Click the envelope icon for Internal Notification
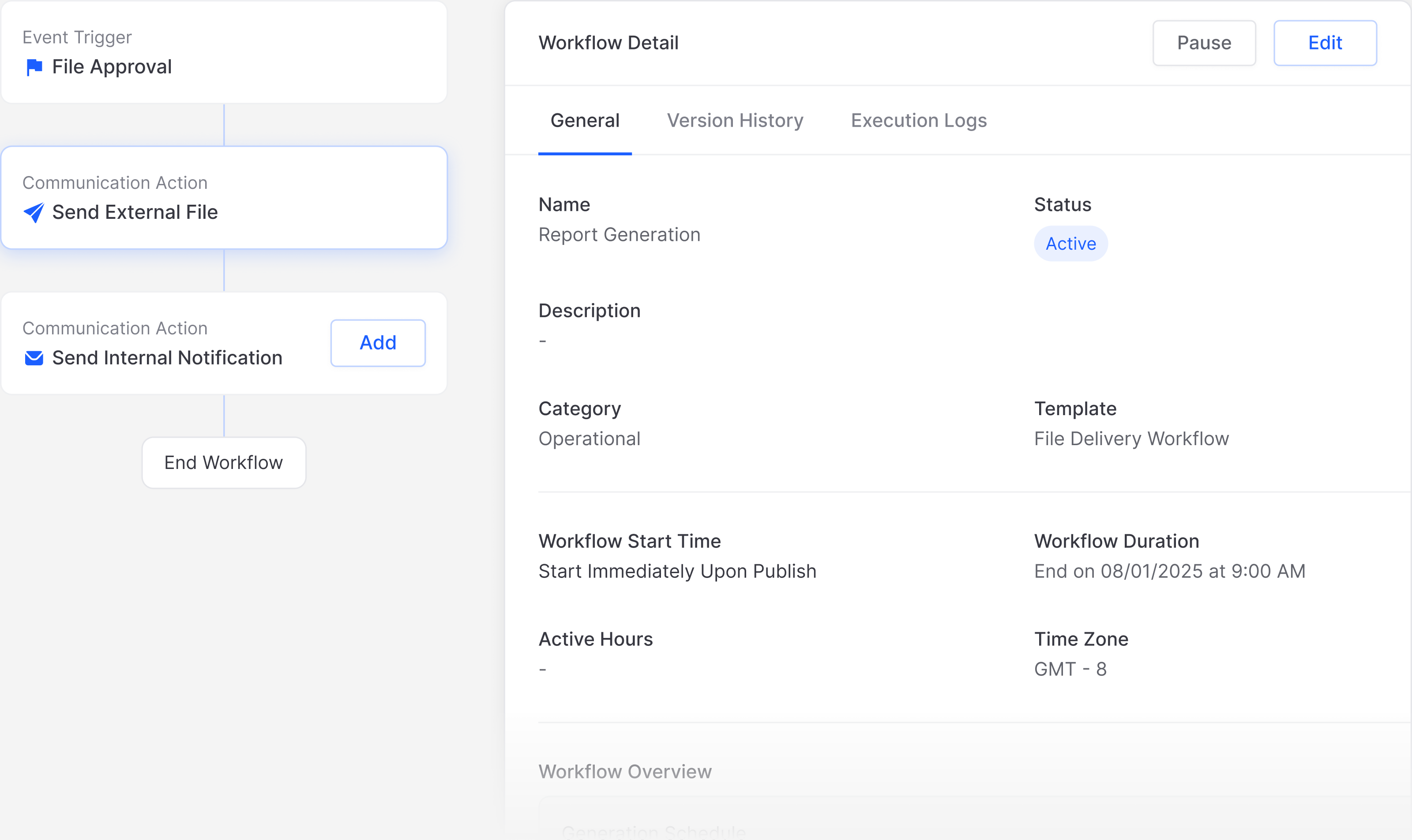Screen dimensions: 1412x840 point(34,358)
